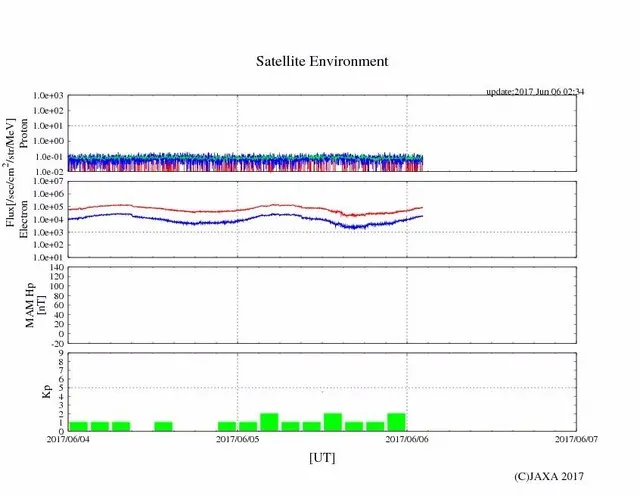Image resolution: width=640 pixels, height=496 pixels.
Task: Select the "5" Kp tick label
Action: [x=61, y=388]
